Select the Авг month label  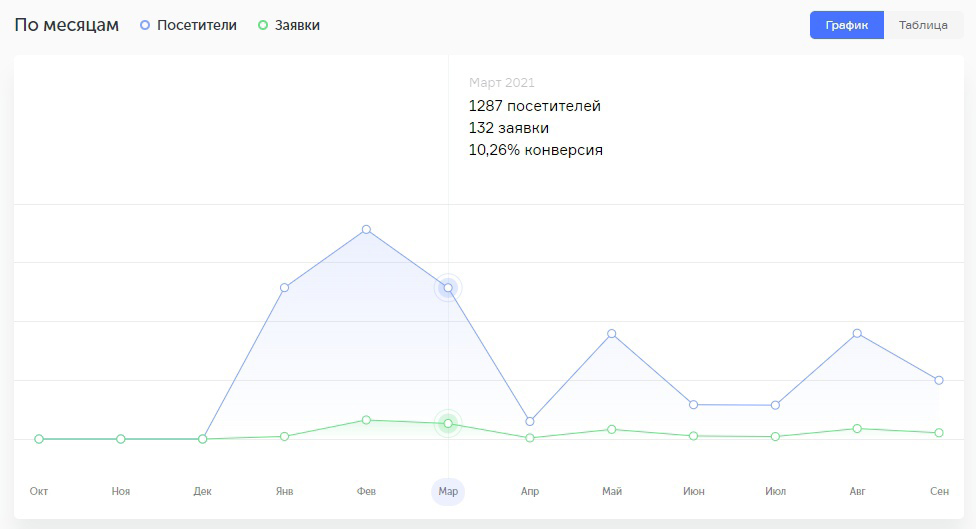click(x=857, y=491)
